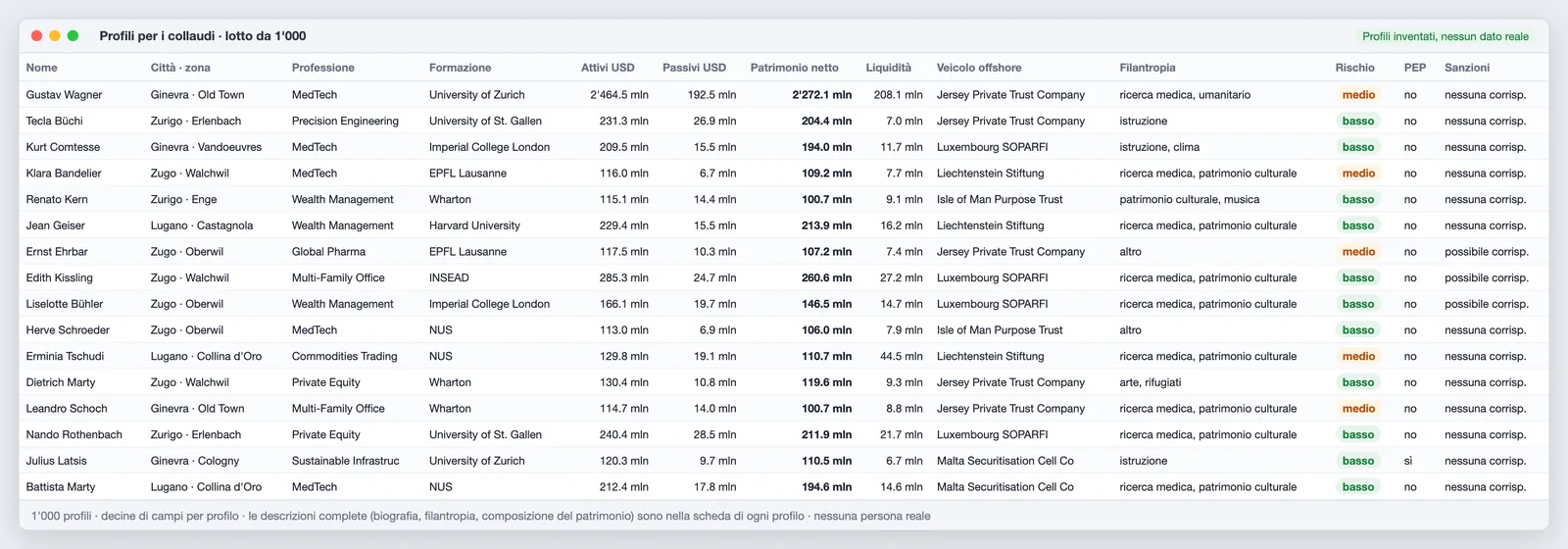
Task: Click the medio risk badge for Erminia Tschudi
Action: click(1358, 356)
